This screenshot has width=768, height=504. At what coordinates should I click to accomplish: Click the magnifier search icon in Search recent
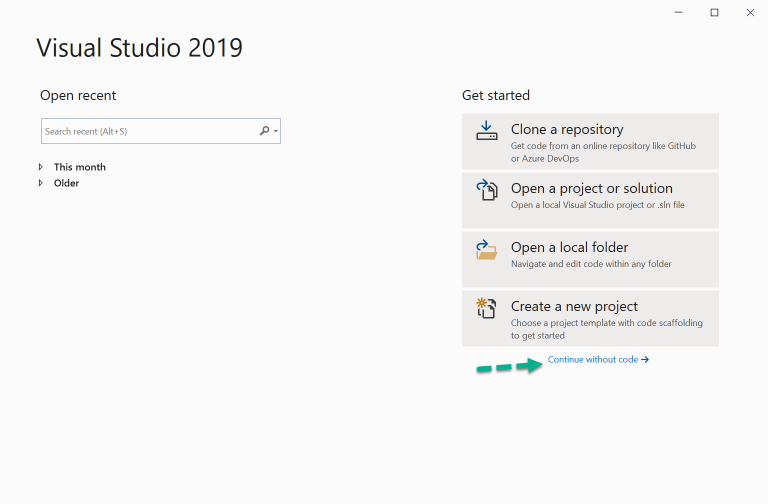[x=264, y=131]
